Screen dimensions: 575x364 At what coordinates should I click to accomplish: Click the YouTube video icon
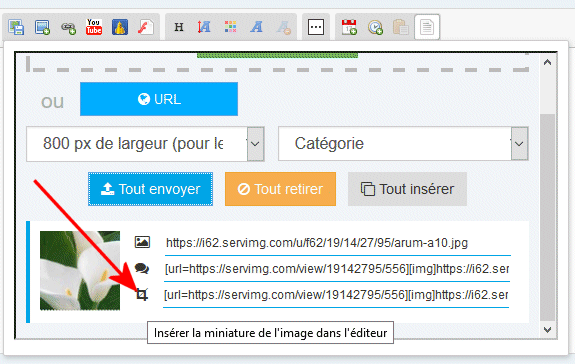pos(94,27)
